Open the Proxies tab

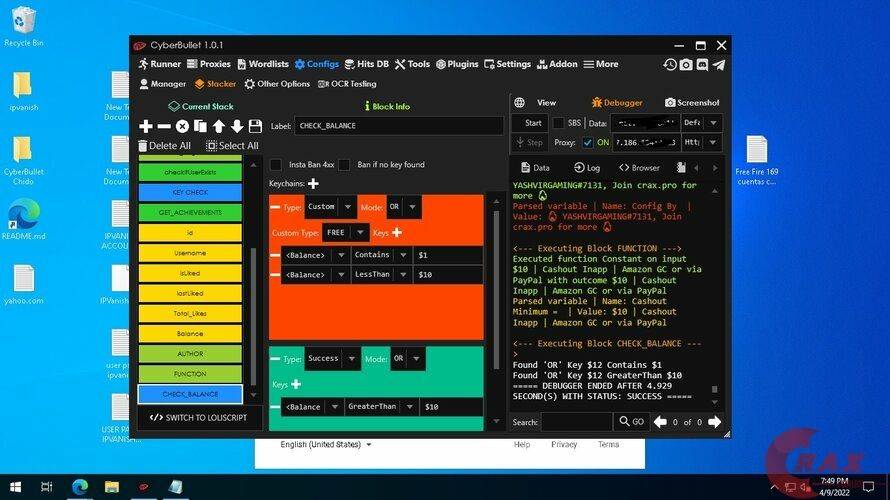(x=209, y=64)
